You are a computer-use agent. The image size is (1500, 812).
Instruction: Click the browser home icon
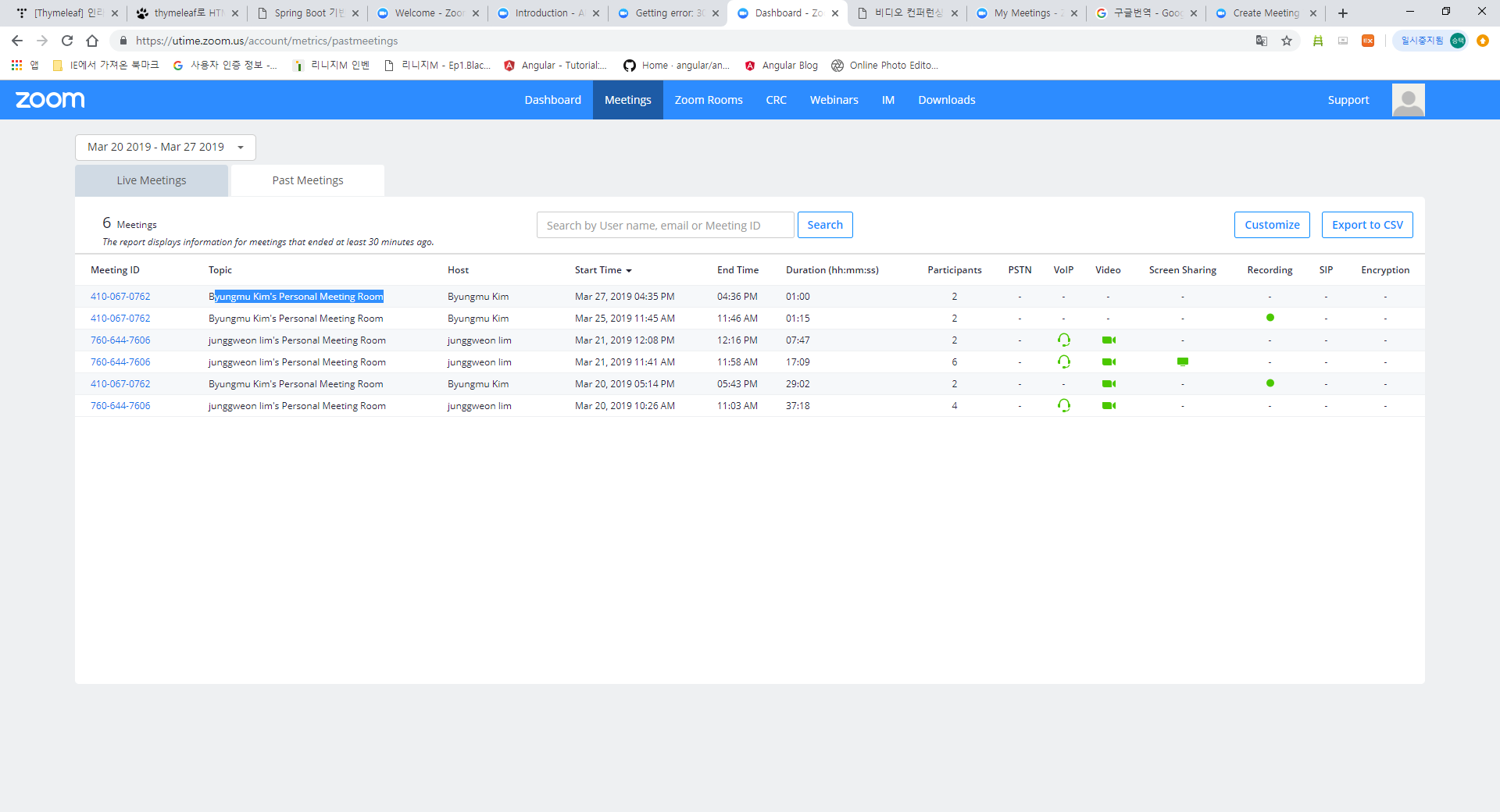click(x=92, y=41)
